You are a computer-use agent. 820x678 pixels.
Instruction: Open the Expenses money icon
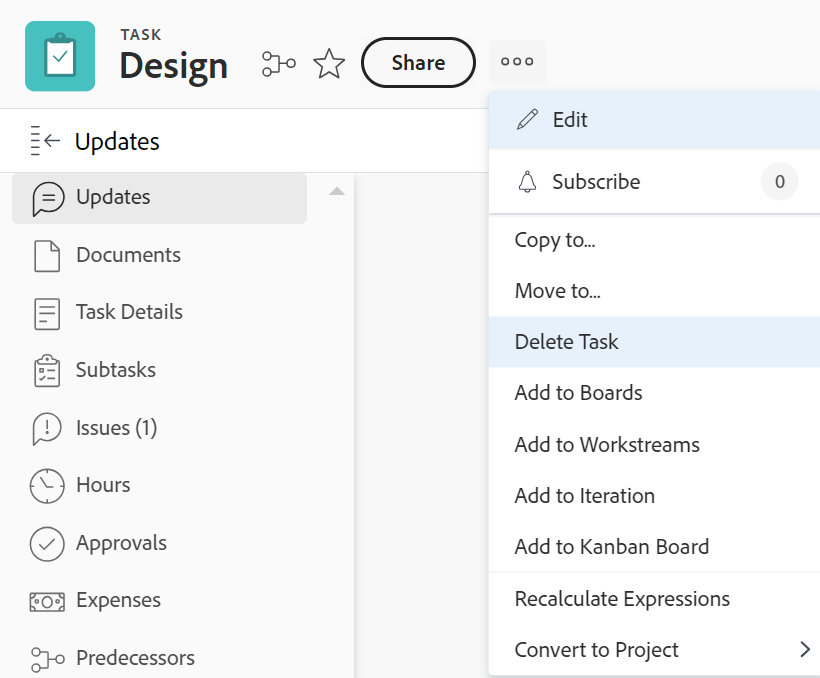(47, 601)
